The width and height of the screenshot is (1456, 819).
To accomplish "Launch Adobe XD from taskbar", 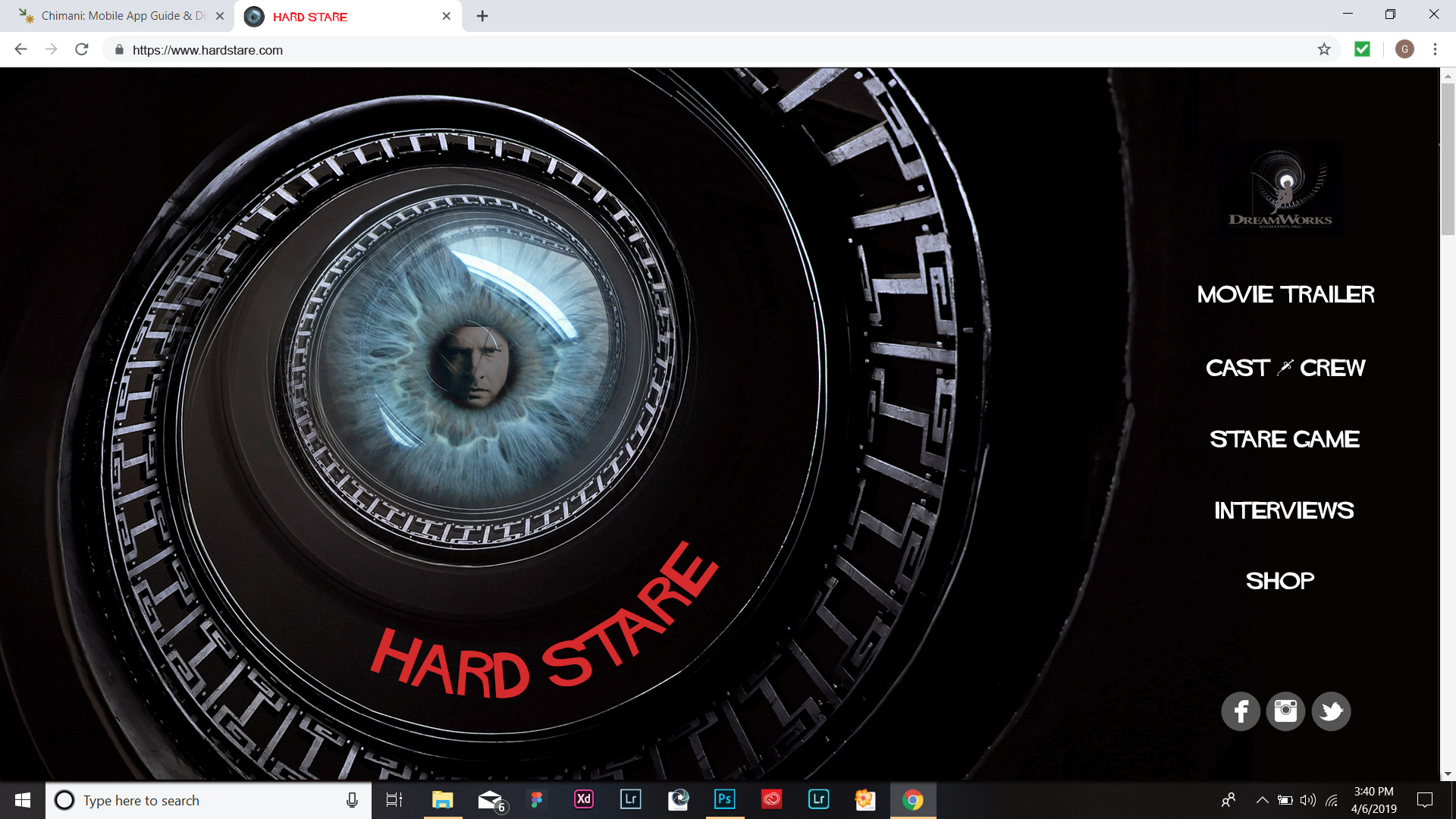I will coord(584,800).
